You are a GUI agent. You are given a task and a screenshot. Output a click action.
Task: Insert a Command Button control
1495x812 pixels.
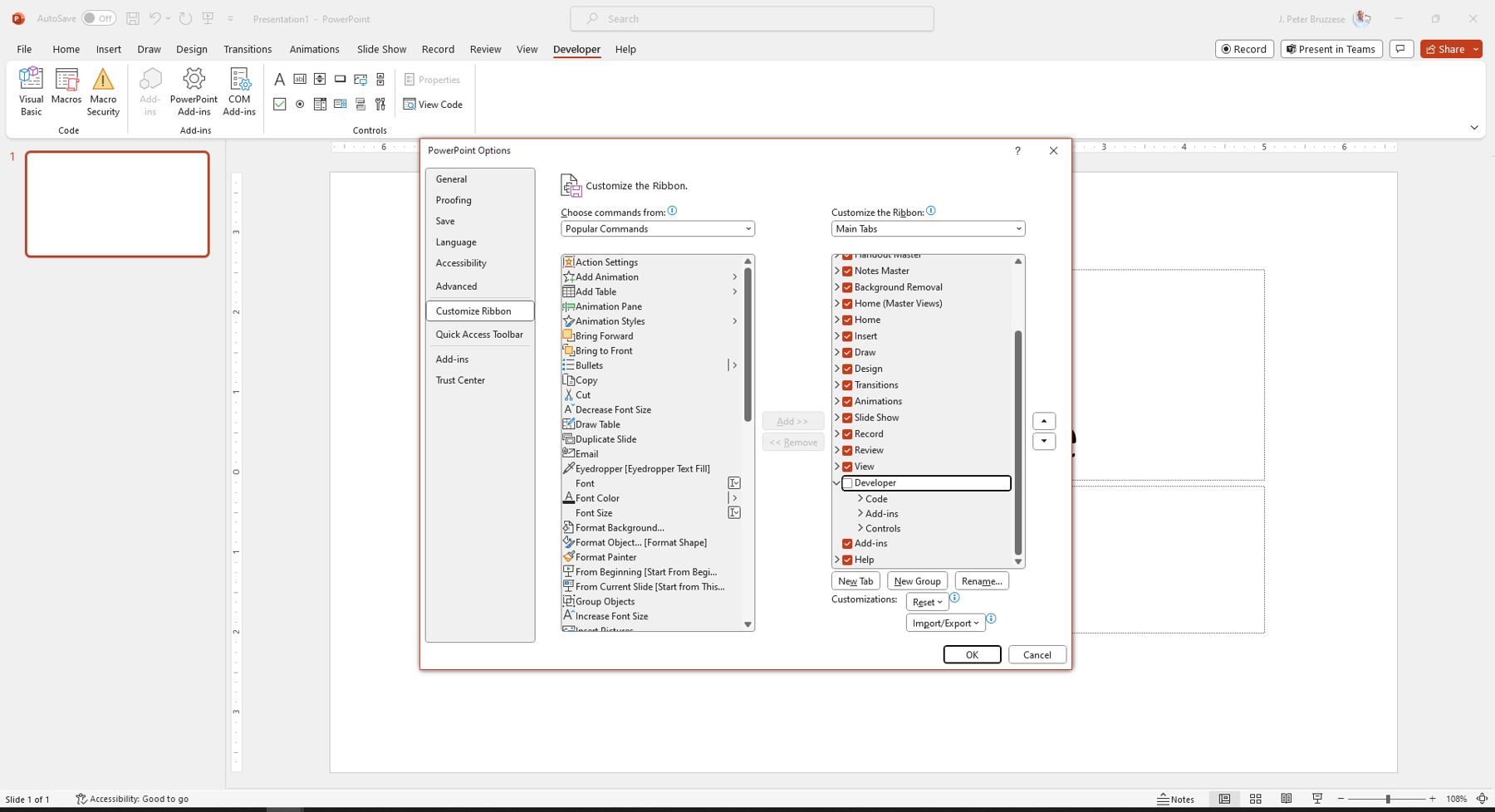click(x=341, y=80)
